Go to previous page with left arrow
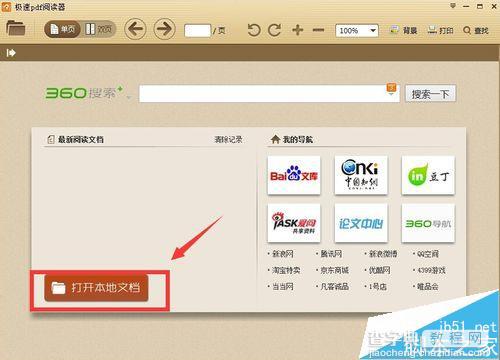 pos(135,29)
